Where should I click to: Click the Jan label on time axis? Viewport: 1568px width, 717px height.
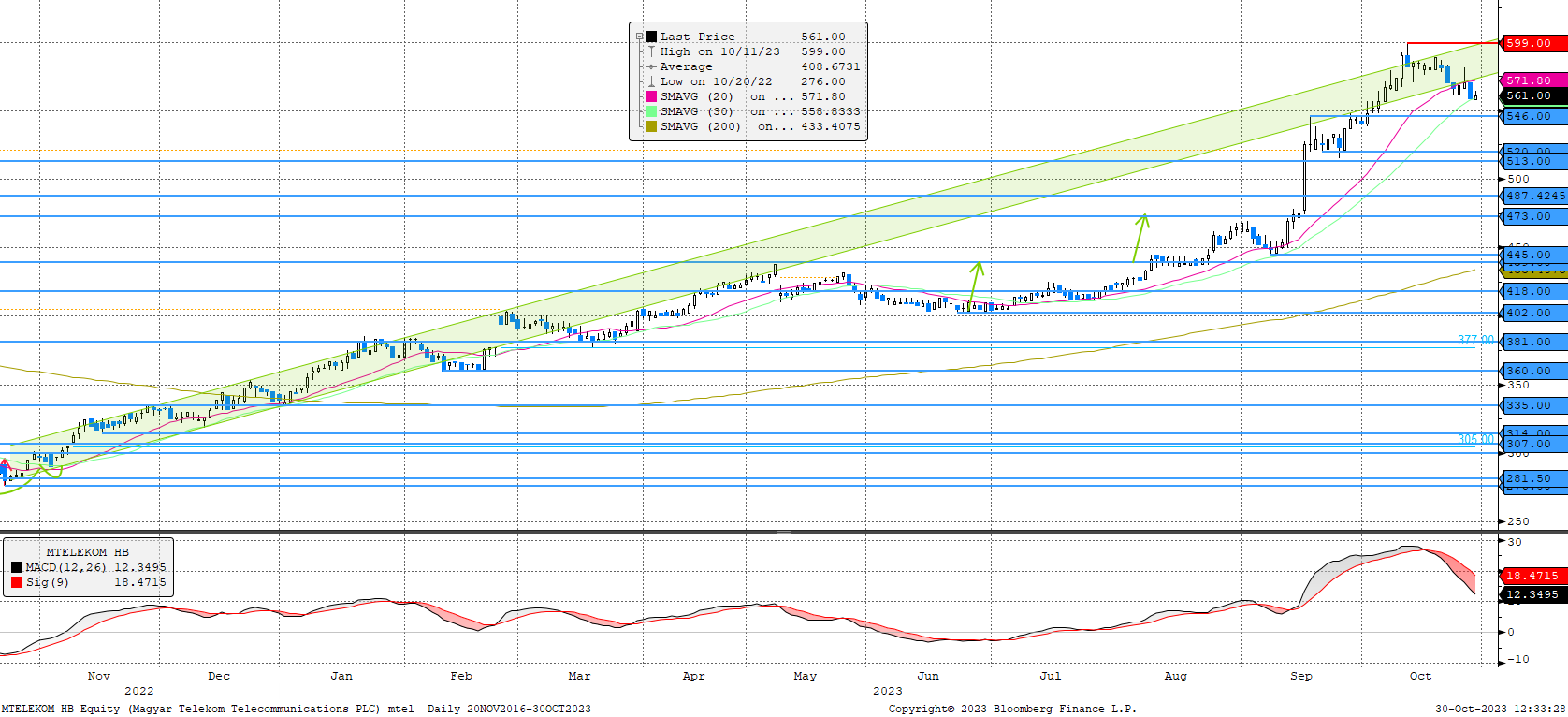341,676
